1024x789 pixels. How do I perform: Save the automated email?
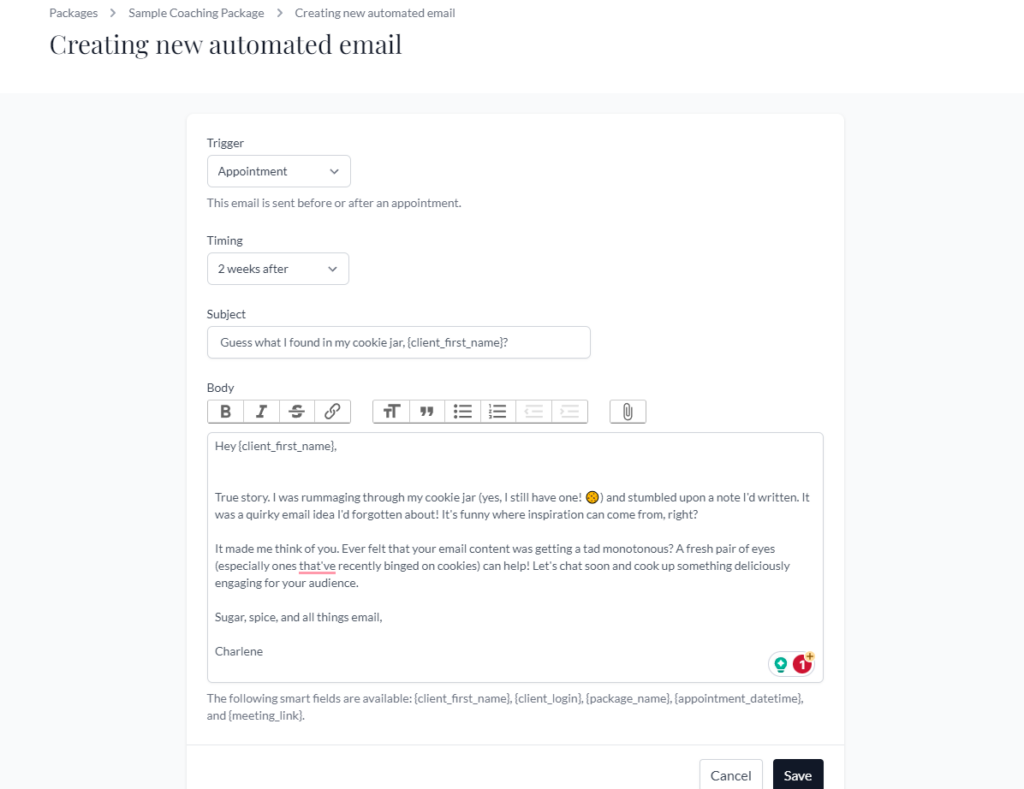(797, 775)
